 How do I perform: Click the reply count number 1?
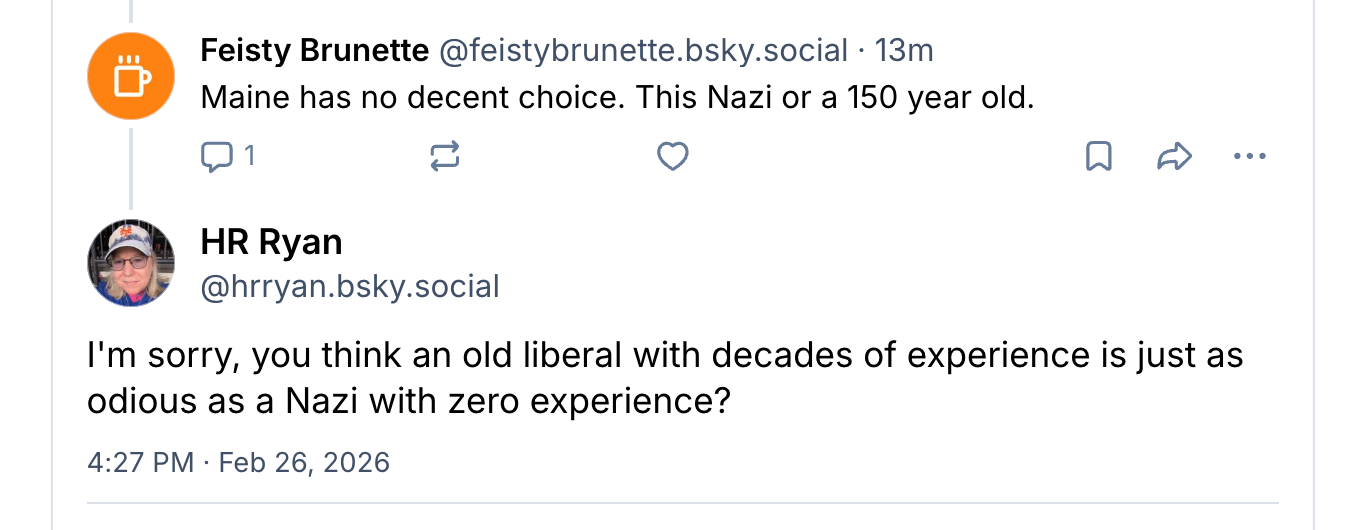click(250, 156)
